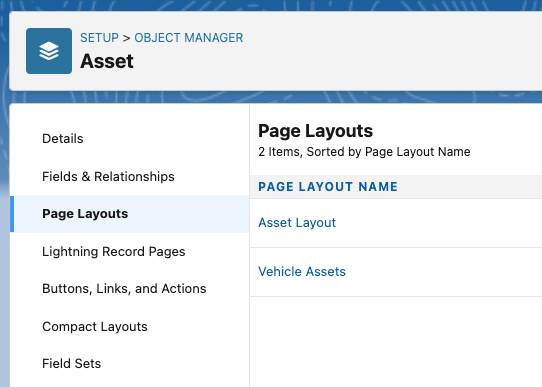This screenshot has width=542, height=387.
Task: Select Field Sets in sidebar
Action: click(72, 364)
